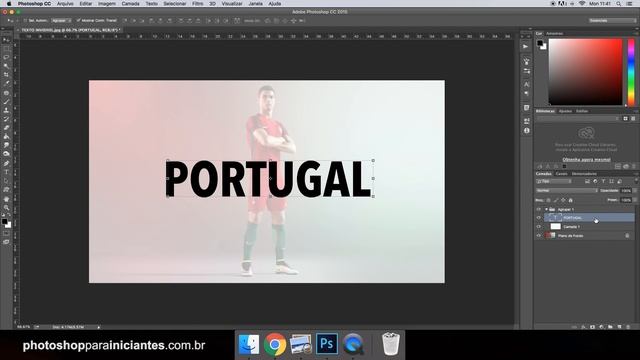640x360 pixels.
Task: Select the Hand tool
Action: 6,199
